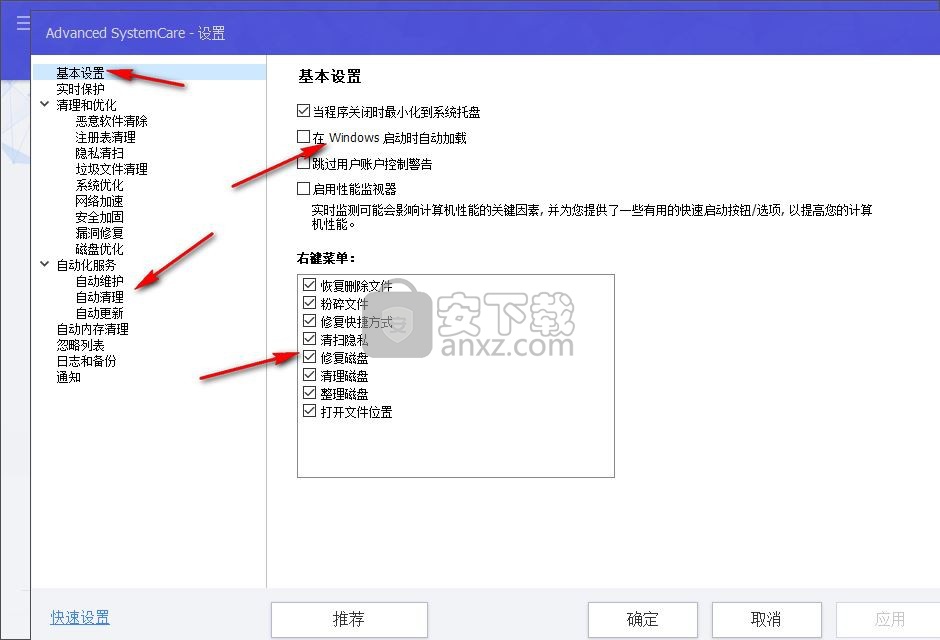
Task: Open the hamburger menu icon
Action: pyautogui.click(x=23, y=24)
